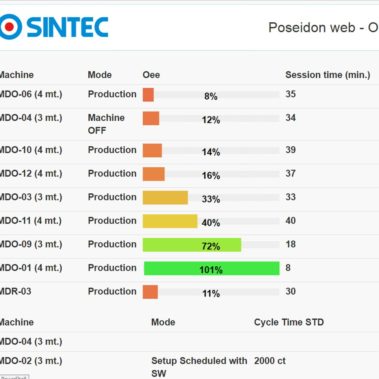The width and height of the screenshot is (379, 379).
Task: Click the MDO-02 (3 mt.) row in lower table
Action: (x=189, y=365)
